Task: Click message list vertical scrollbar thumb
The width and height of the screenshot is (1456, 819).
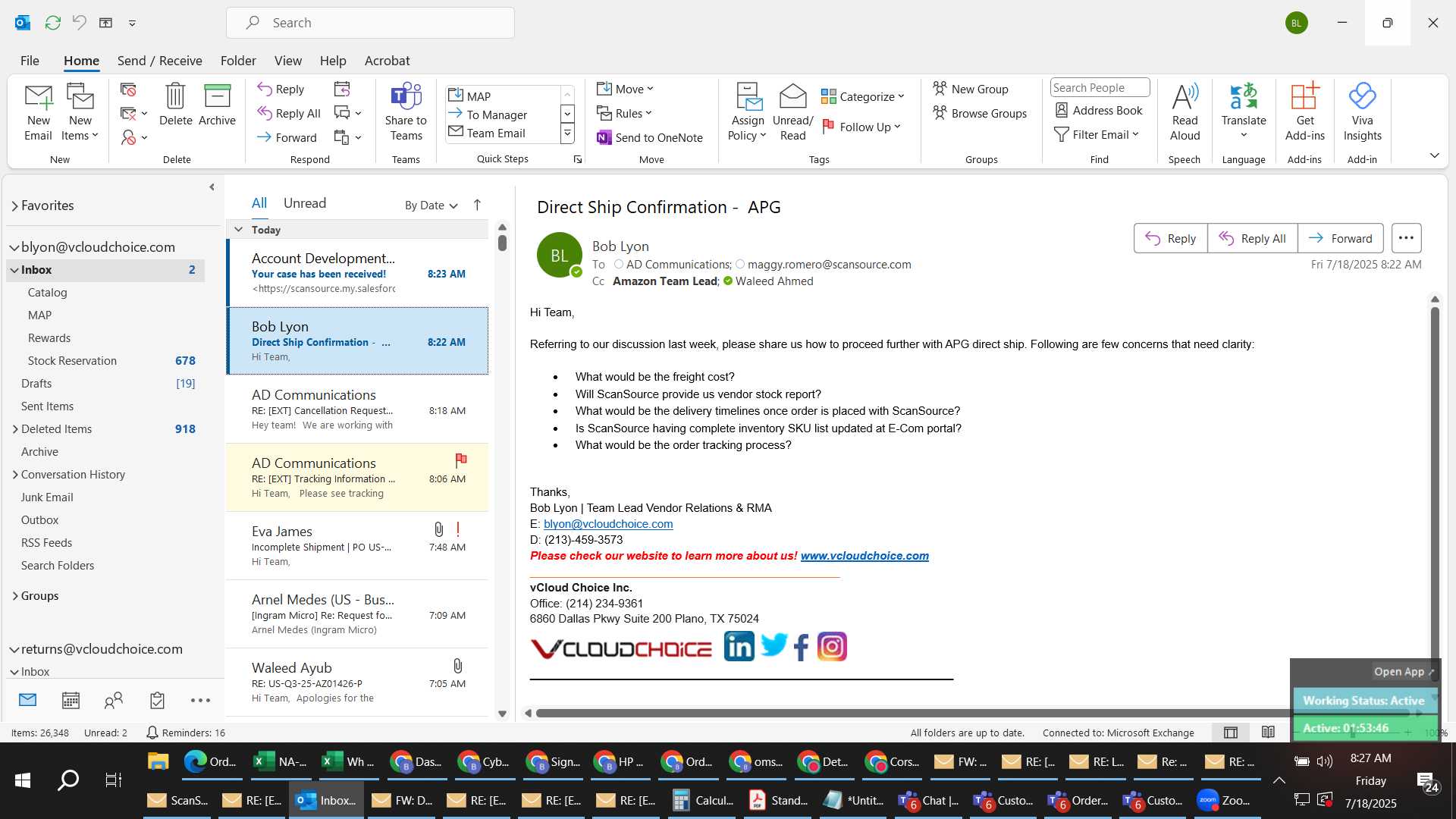Action: pos(502,243)
